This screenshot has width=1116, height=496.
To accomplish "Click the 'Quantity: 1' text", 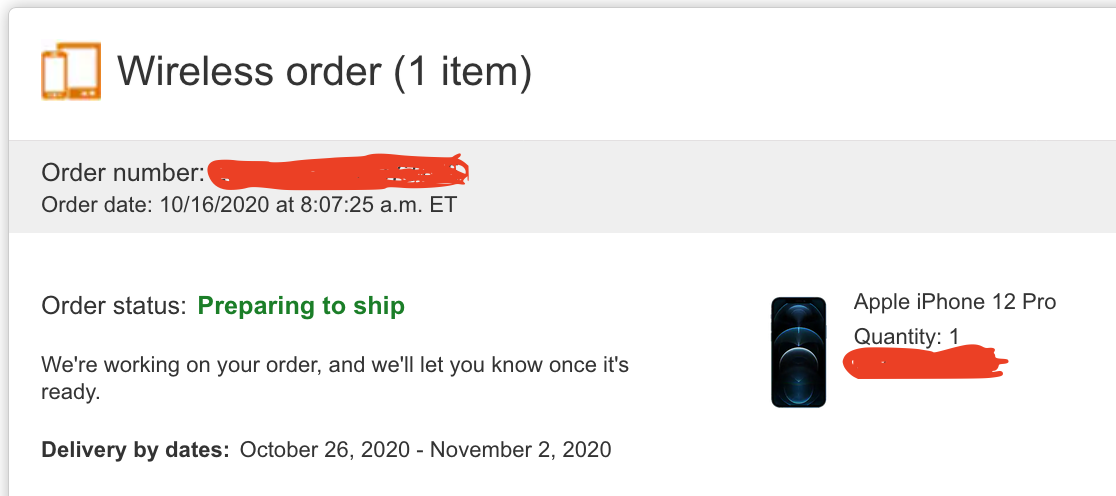I will 906,337.
